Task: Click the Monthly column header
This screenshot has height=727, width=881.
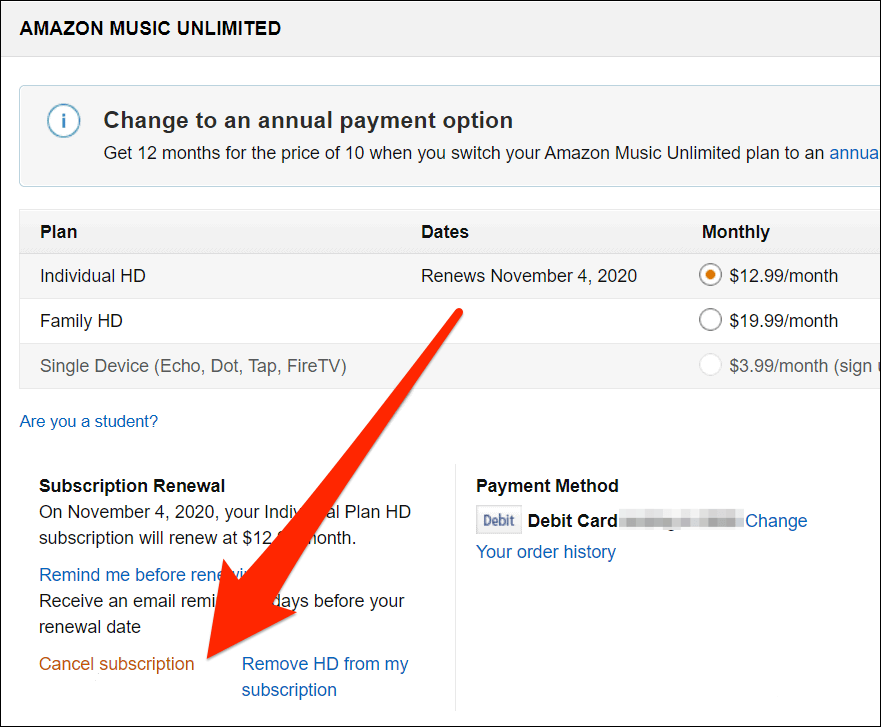Action: pos(735,232)
